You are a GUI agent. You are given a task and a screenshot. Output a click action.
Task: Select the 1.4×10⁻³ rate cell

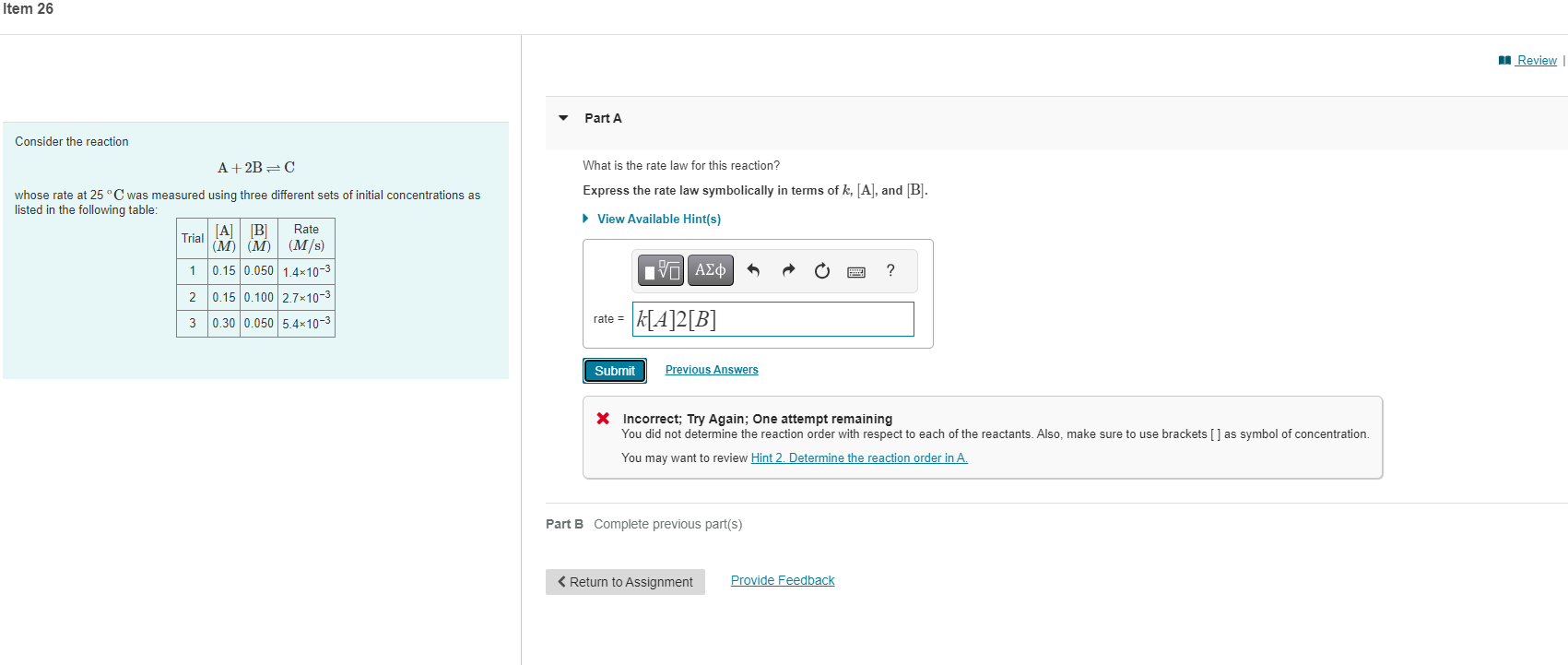[306, 271]
